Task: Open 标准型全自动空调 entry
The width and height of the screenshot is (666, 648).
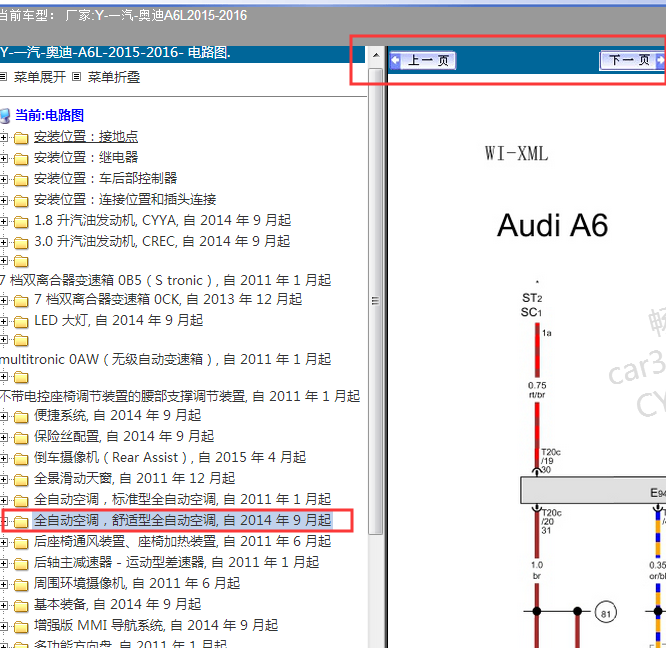Action: tap(183, 499)
